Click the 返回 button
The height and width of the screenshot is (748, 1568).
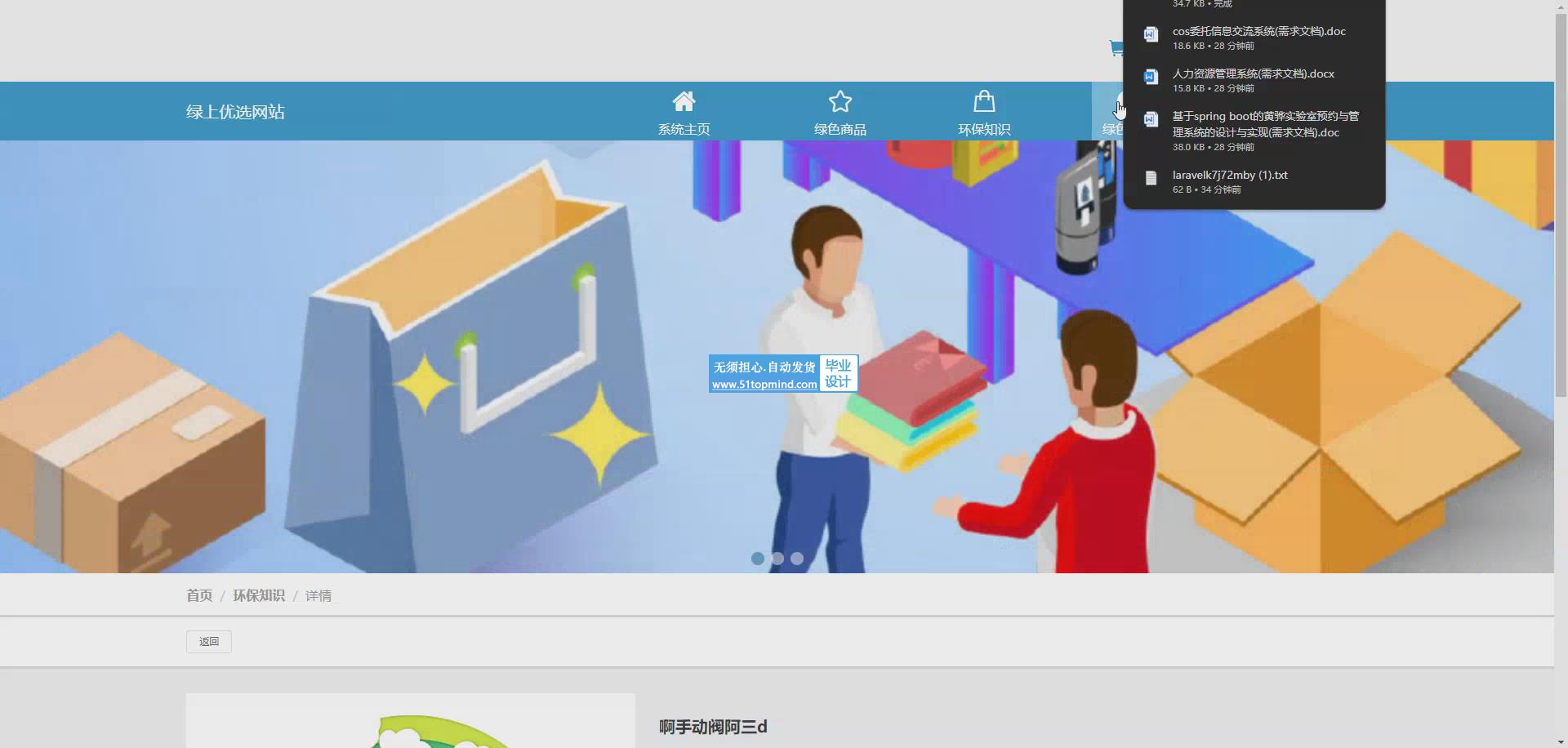[x=209, y=642]
